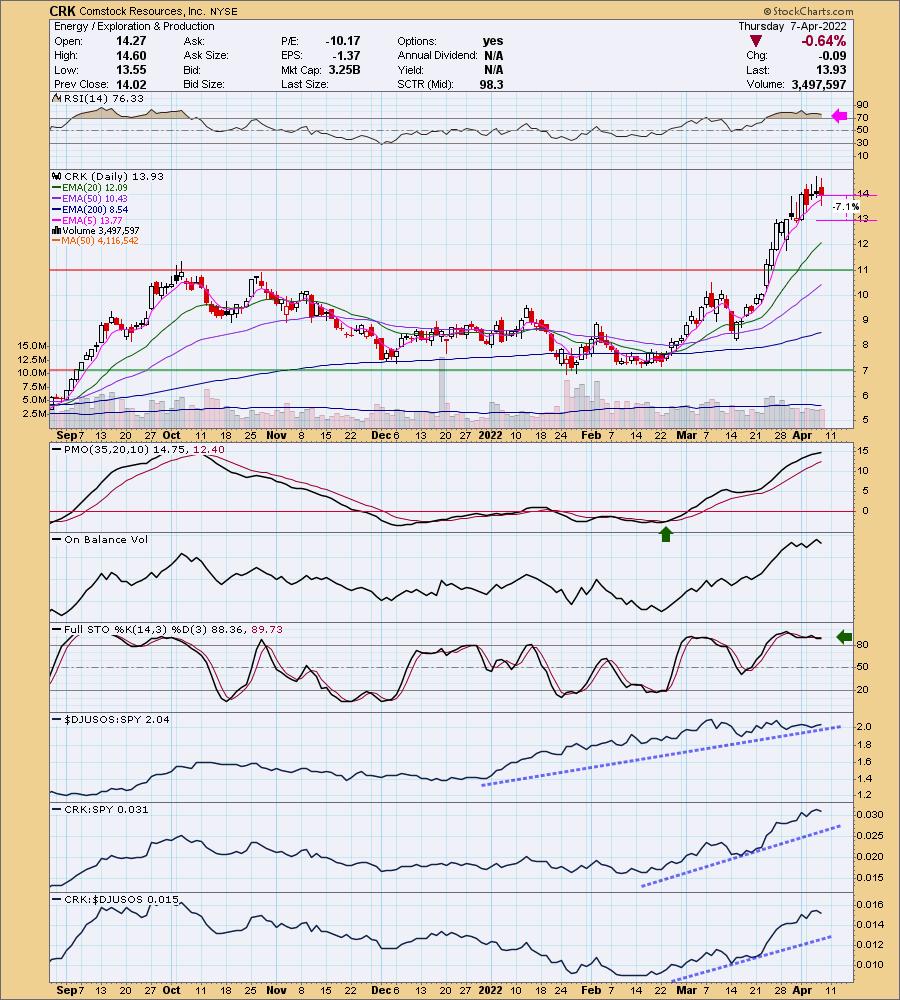Screen dimensions: 900x1000
Task: Select the EMA(200) 8.54 legend entry
Action: click(94, 209)
